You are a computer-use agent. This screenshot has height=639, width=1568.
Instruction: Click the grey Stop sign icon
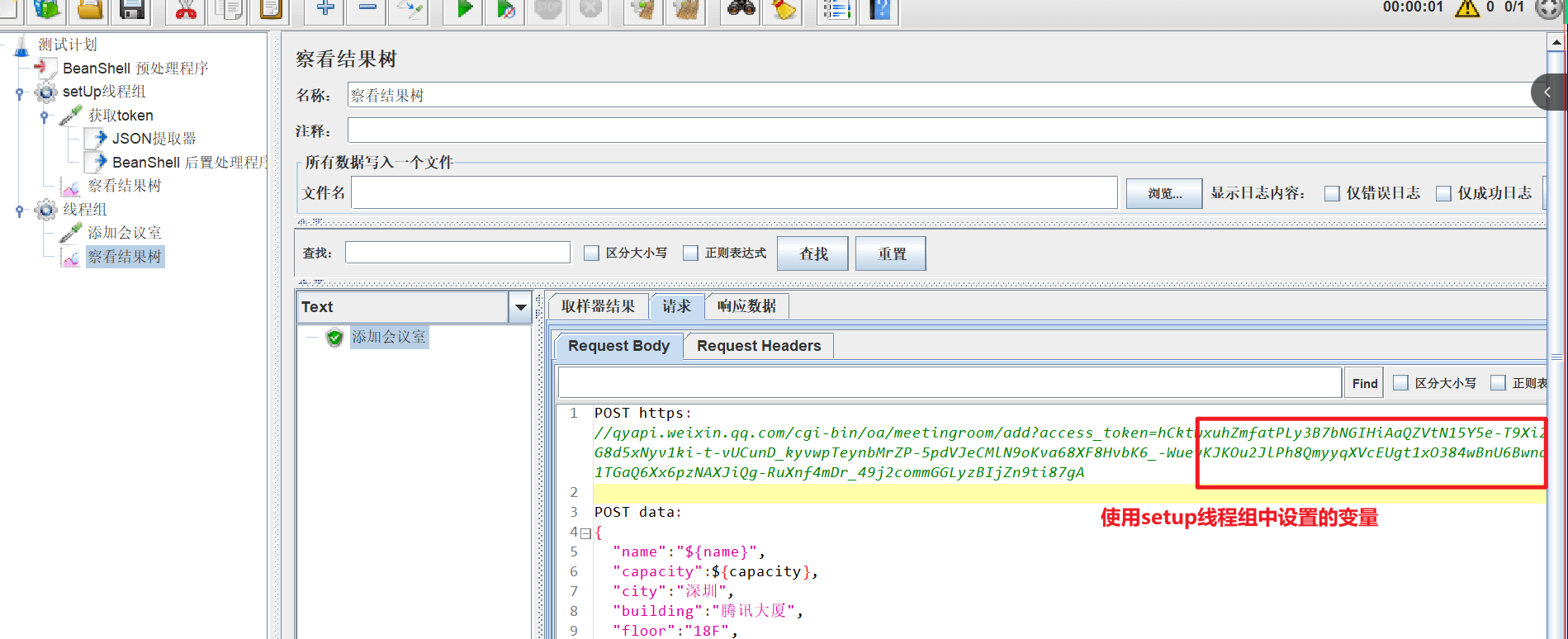(548, 9)
